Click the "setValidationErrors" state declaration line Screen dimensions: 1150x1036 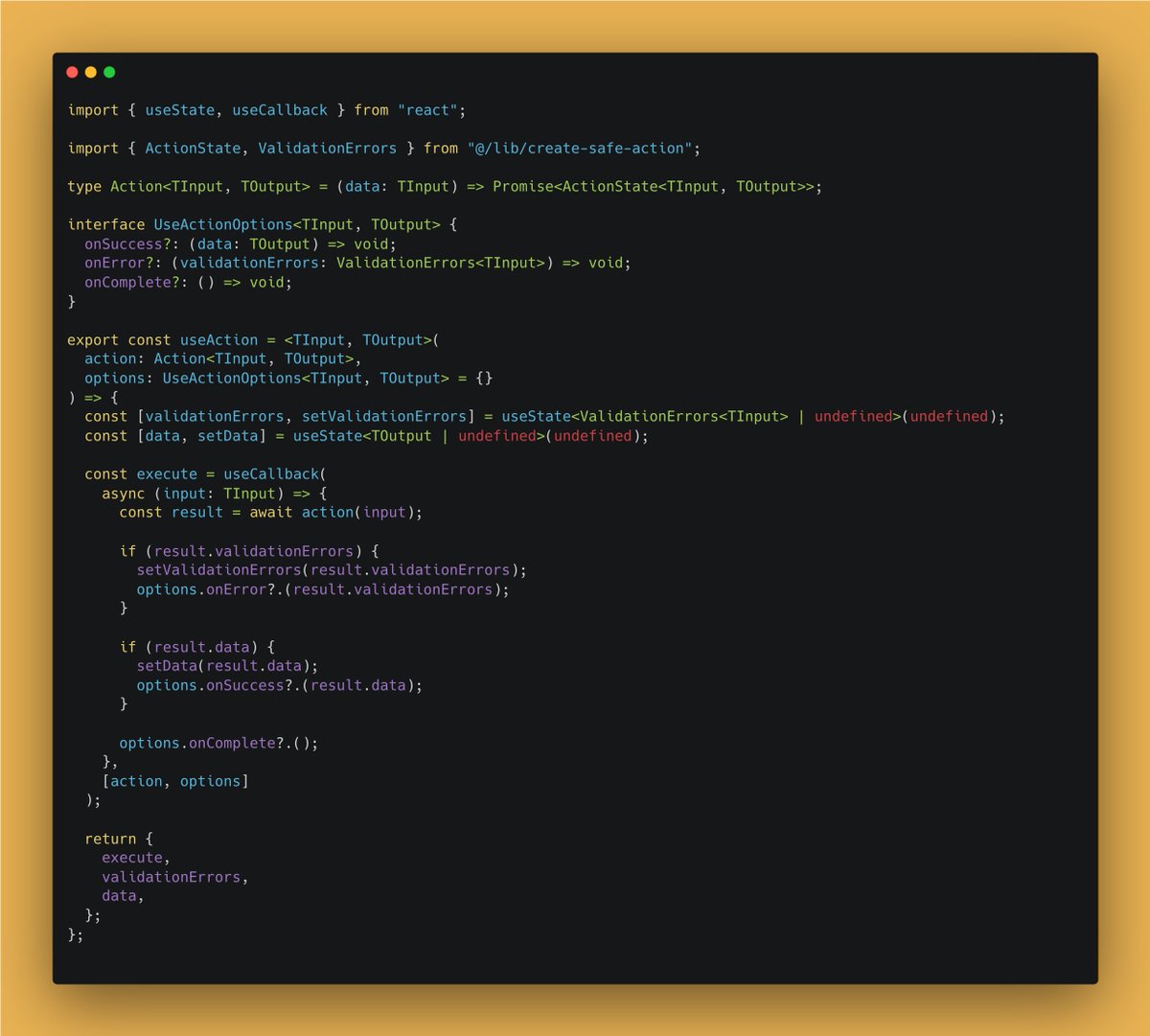tap(544, 417)
